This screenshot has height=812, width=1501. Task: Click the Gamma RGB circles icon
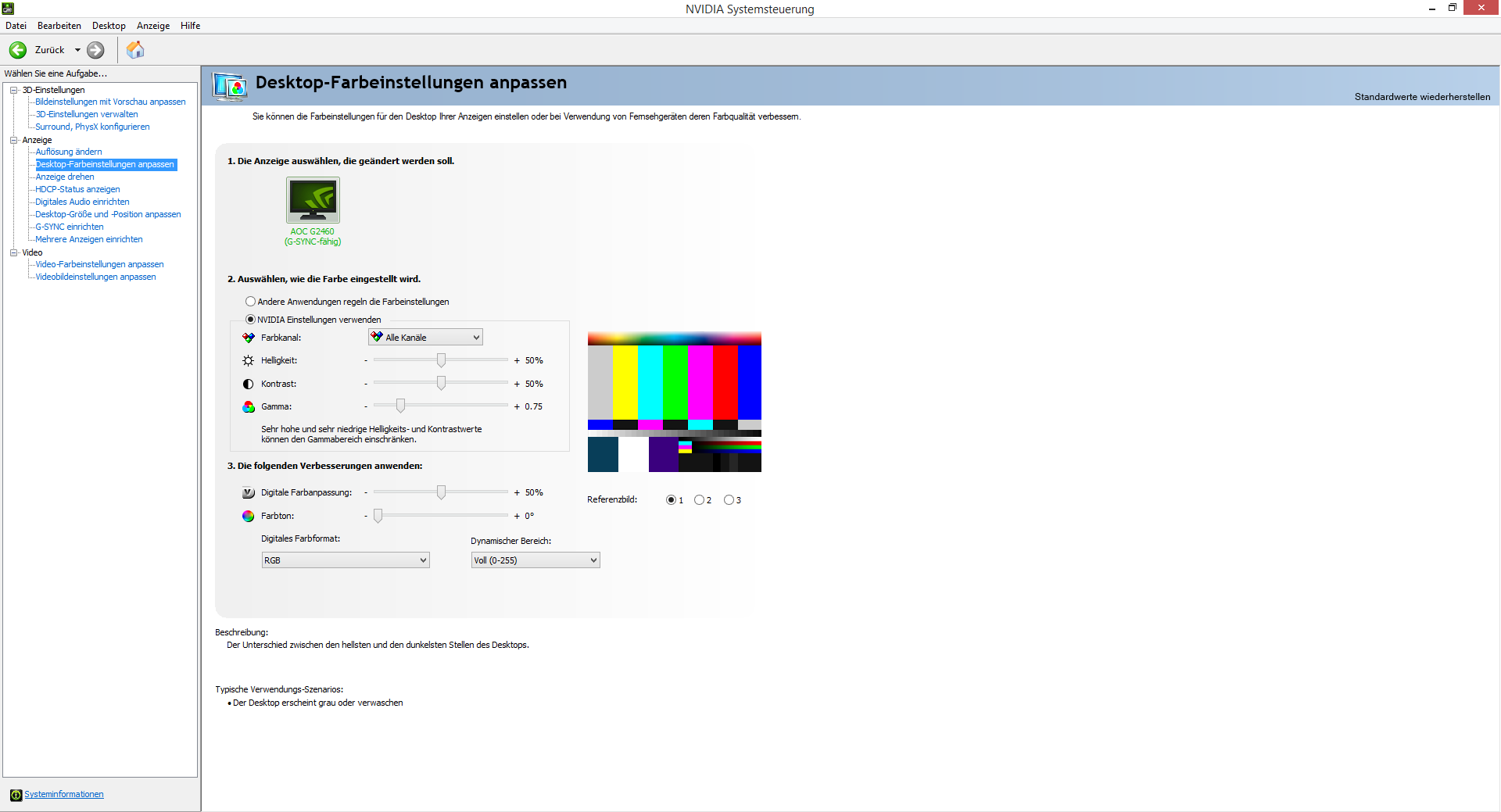(x=249, y=406)
